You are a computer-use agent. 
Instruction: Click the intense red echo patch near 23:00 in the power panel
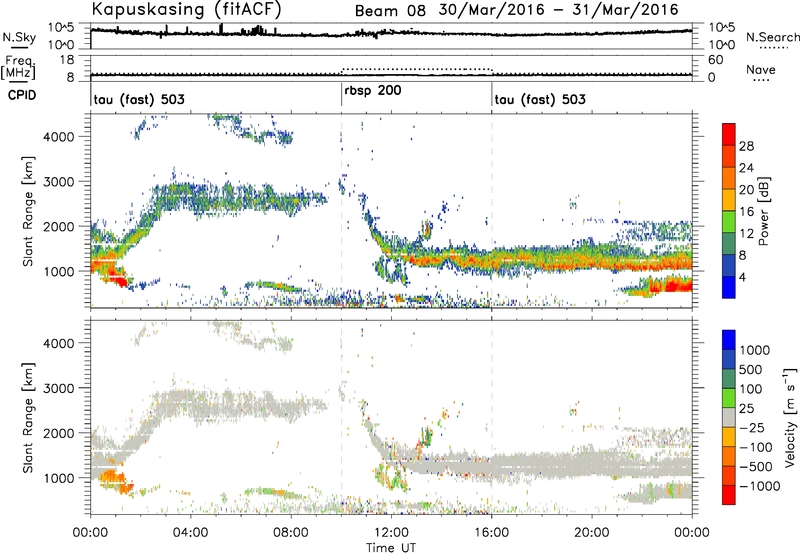point(673,284)
